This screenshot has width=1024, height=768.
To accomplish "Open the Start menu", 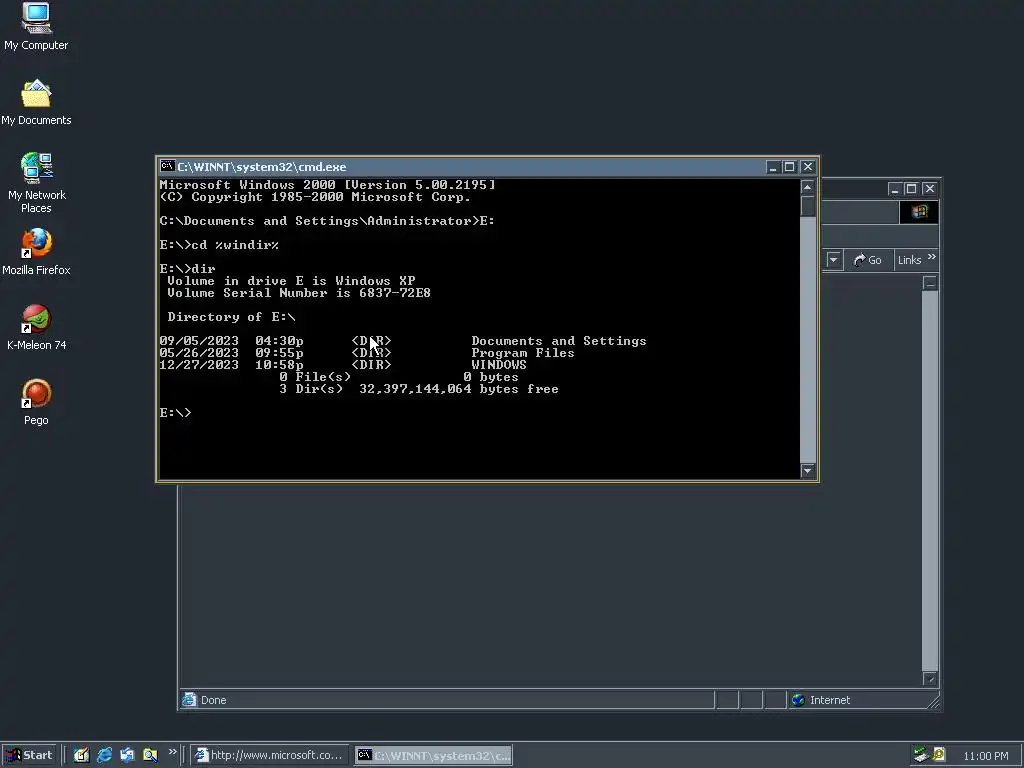I will click(x=29, y=755).
